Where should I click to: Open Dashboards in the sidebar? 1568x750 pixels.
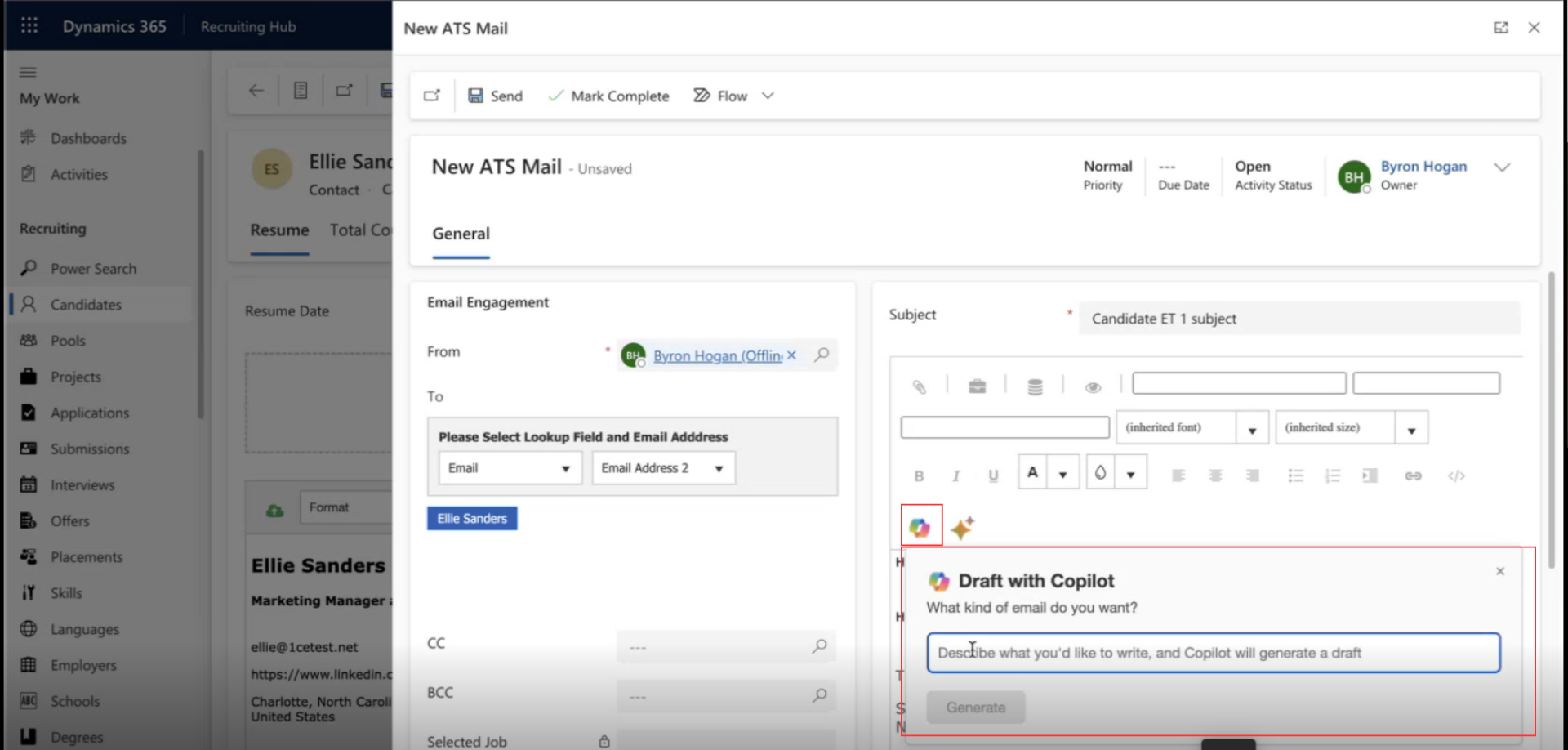point(88,138)
